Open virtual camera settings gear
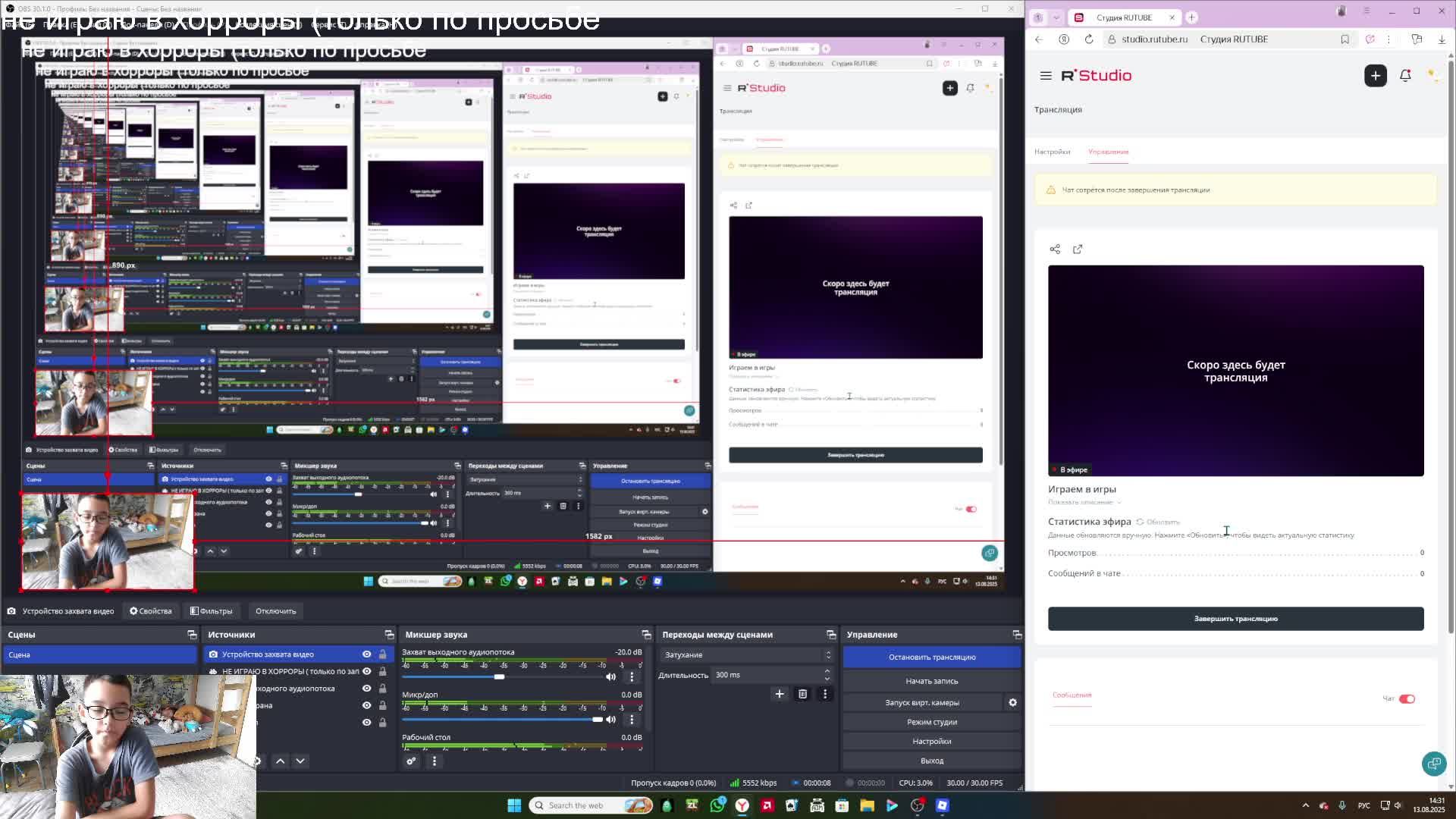 1012,703
